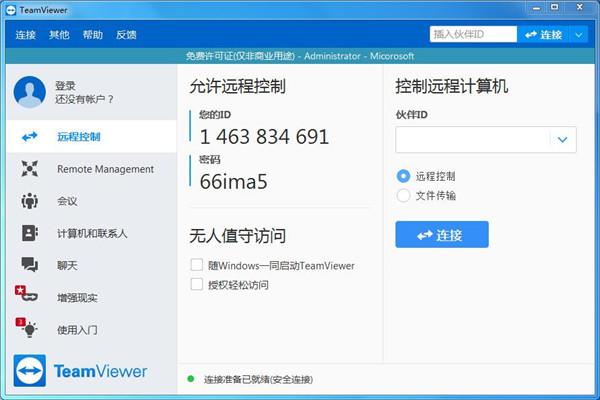Screen dimensions: 600x400
Task: Open 计算机和联系人 section
Action: click(91, 233)
